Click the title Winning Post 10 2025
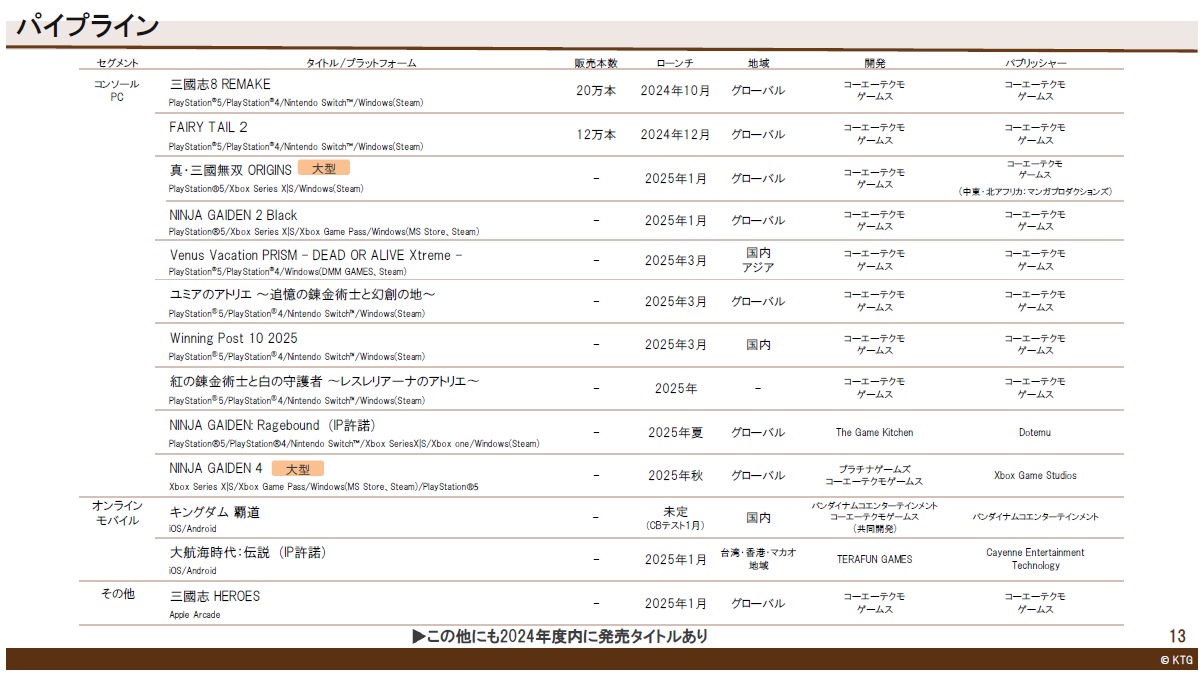Screen dimensions: 1203x683 click(x=233, y=338)
